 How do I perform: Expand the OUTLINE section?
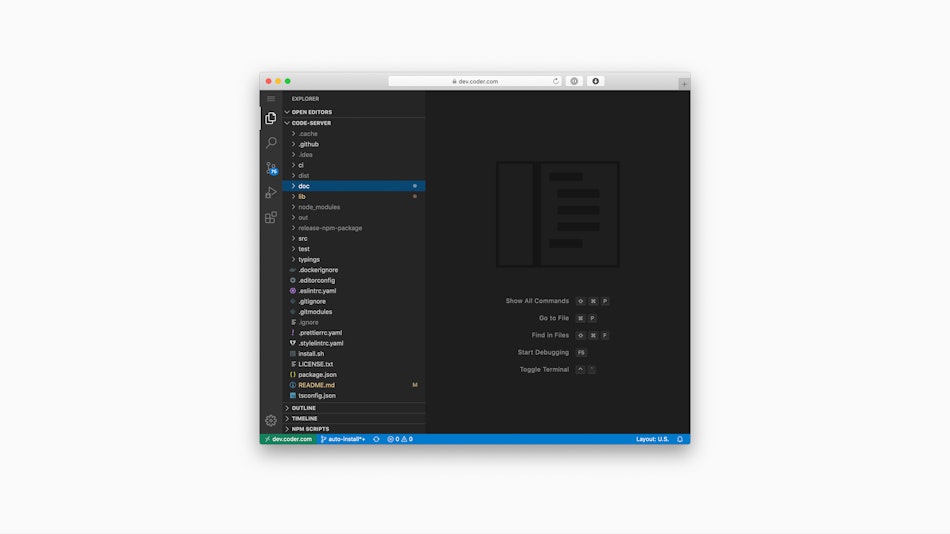tap(354, 408)
